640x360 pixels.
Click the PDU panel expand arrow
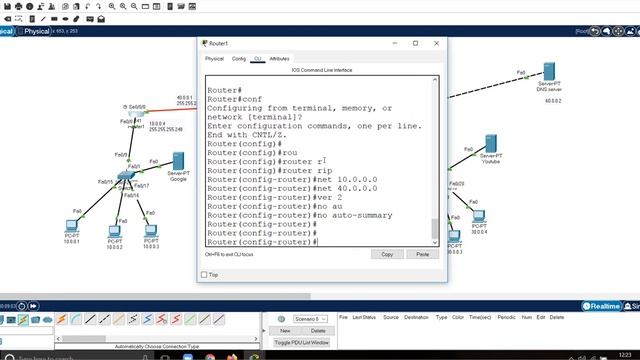264,331
